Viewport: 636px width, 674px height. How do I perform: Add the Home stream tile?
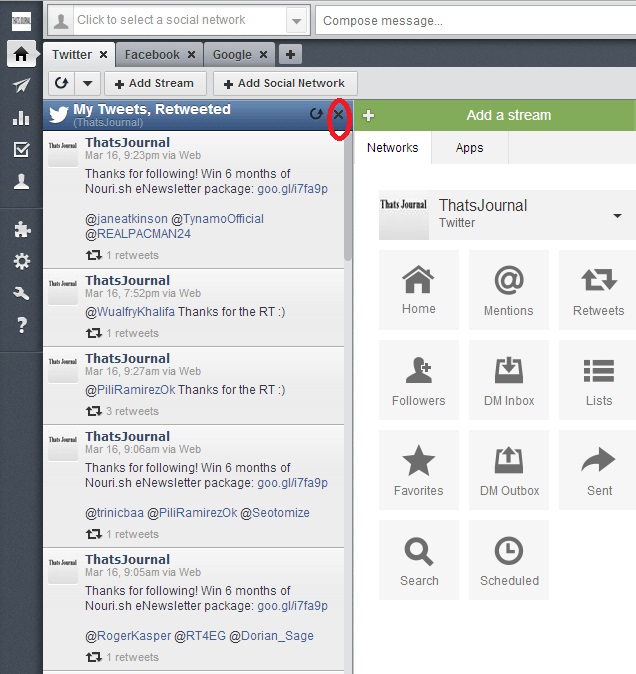(x=419, y=290)
